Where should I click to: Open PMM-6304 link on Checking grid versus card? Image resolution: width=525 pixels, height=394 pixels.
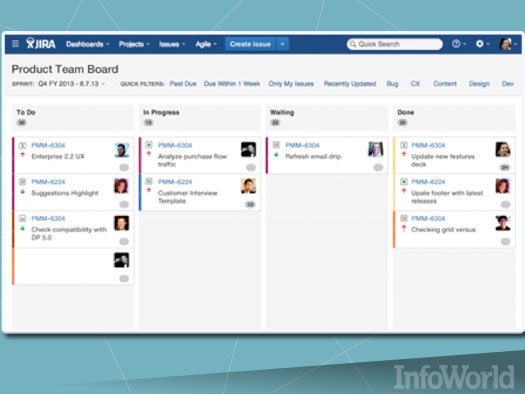pos(428,219)
